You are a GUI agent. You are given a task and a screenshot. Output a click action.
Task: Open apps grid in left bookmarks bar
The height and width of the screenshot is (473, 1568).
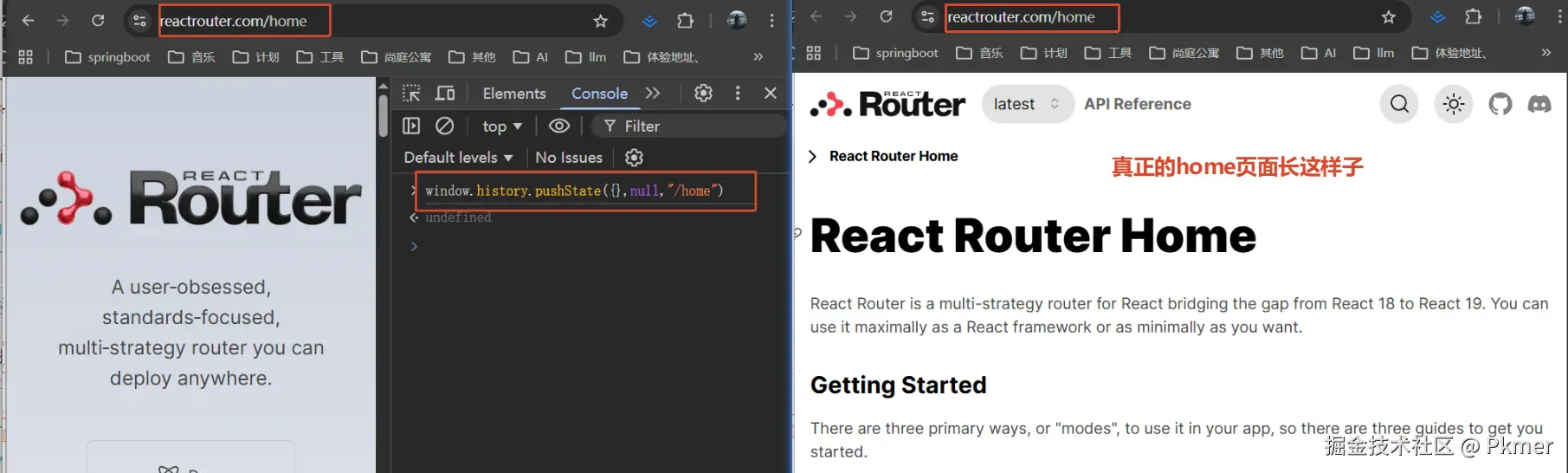[x=26, y=57]
